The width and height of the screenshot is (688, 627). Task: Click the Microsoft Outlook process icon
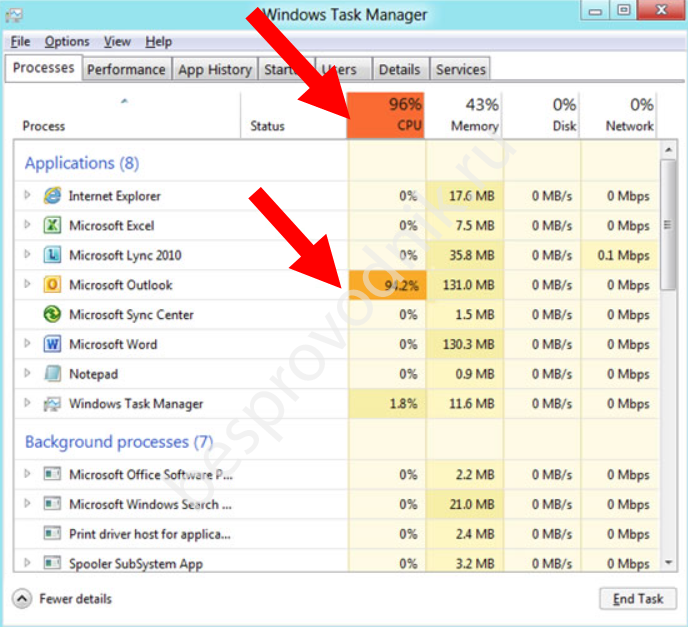52,285
